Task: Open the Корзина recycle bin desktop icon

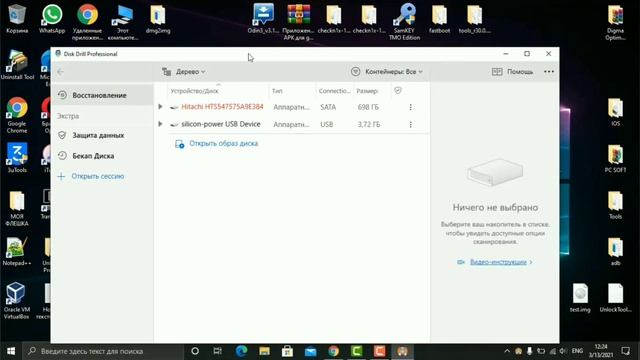Action: pyautogui.click(x=17, y=18)
